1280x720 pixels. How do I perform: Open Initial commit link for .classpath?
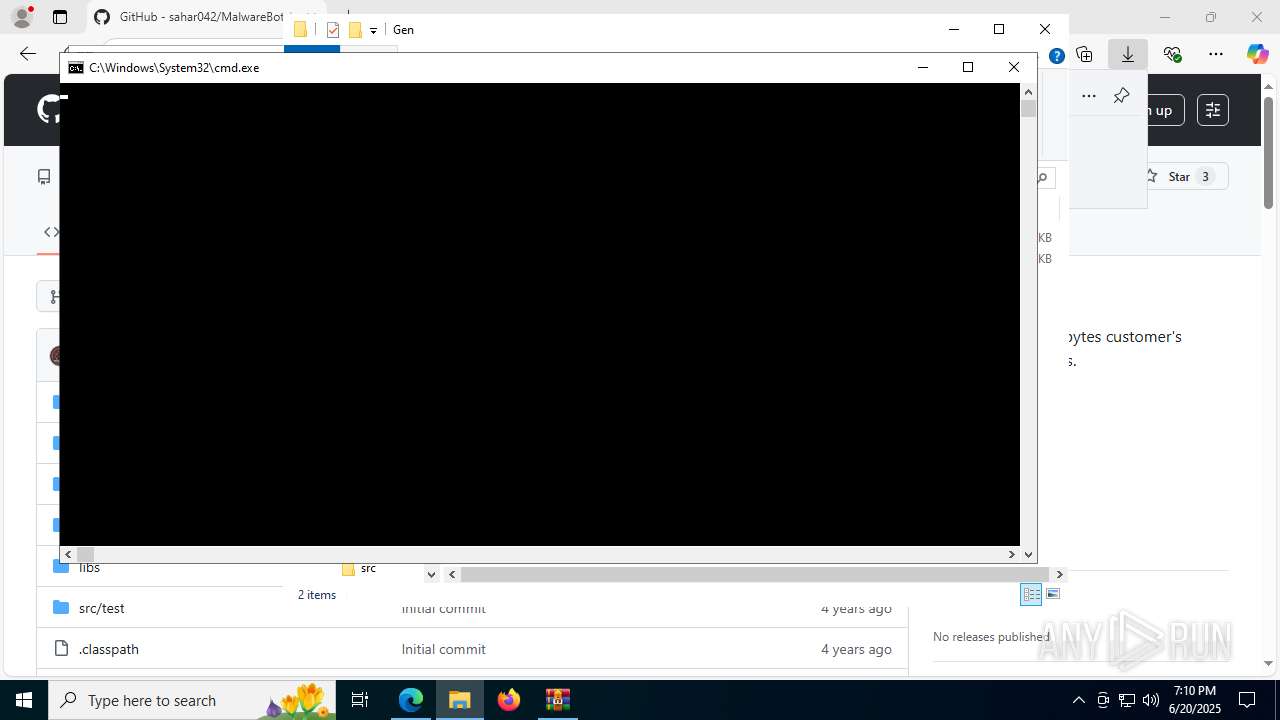(443, 649)
